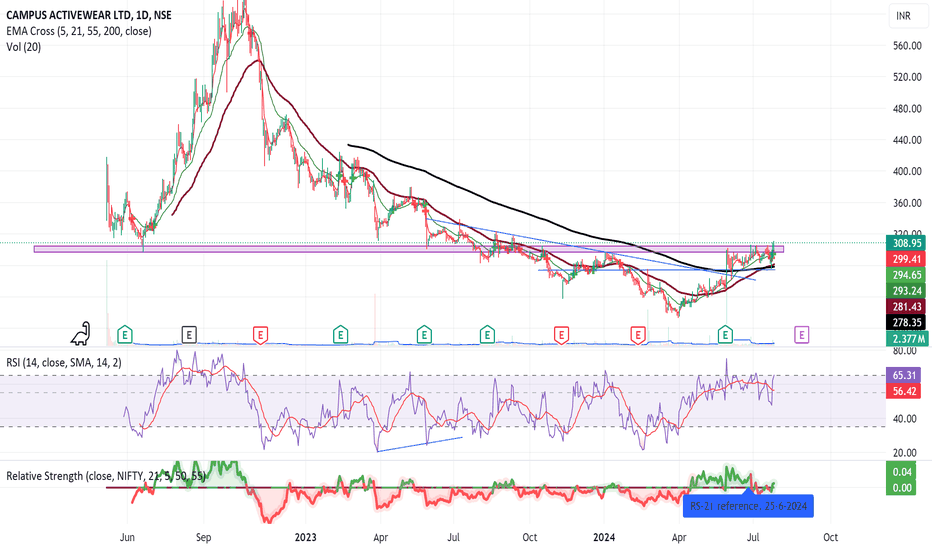The width and height of the screenshot is (932, 550).
Task: Select the Vol (20) indicator legend
Action: tap(24, 47)
